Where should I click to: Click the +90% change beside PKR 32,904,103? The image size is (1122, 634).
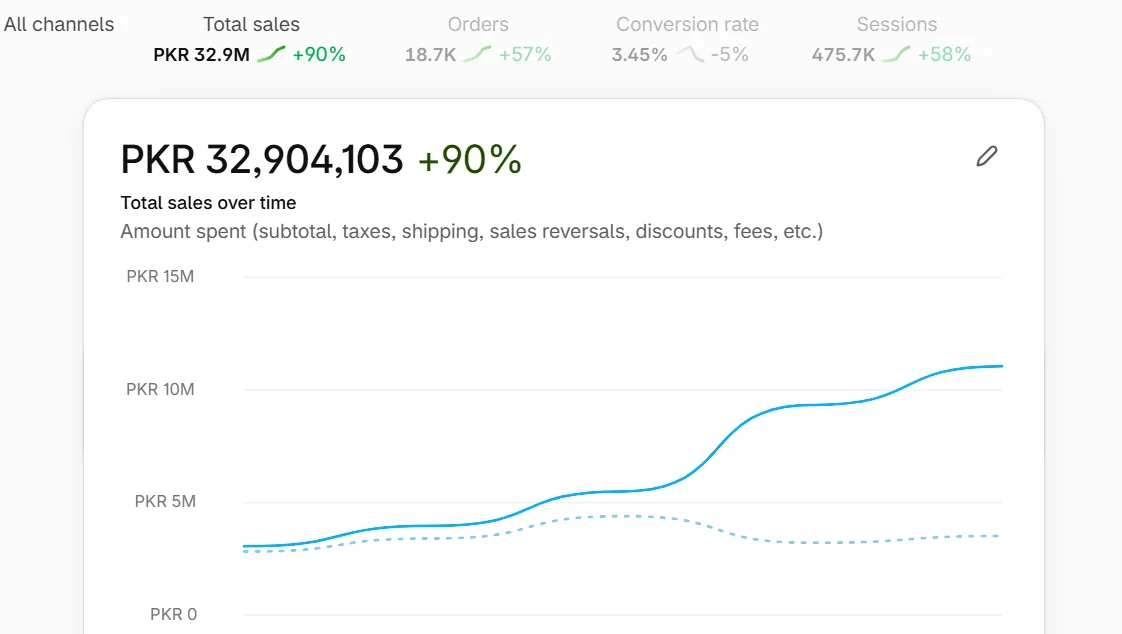click(469, 159)
